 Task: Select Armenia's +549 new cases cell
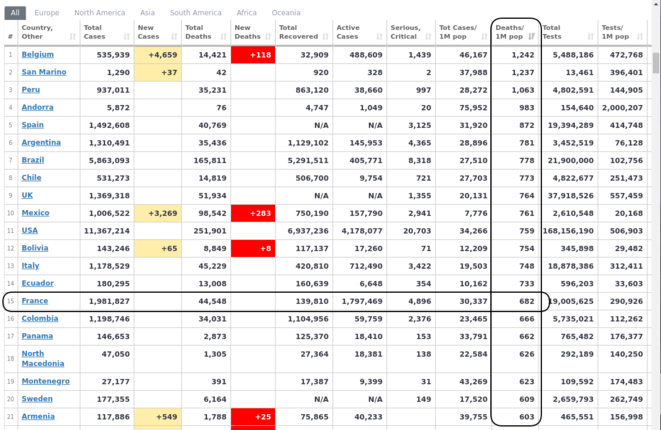click(158, 417)
